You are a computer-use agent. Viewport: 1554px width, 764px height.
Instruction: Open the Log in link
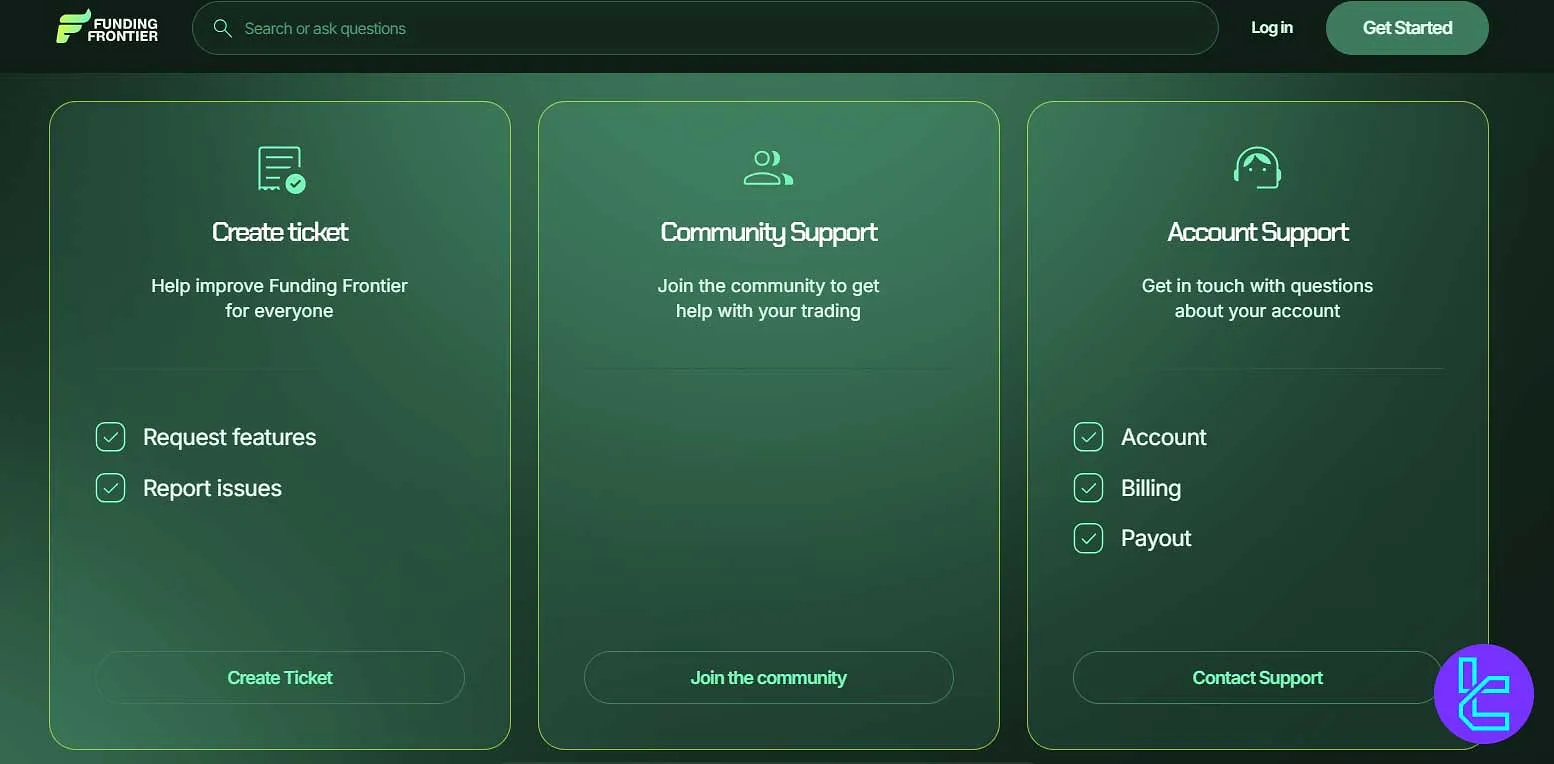click(1271, 28)
